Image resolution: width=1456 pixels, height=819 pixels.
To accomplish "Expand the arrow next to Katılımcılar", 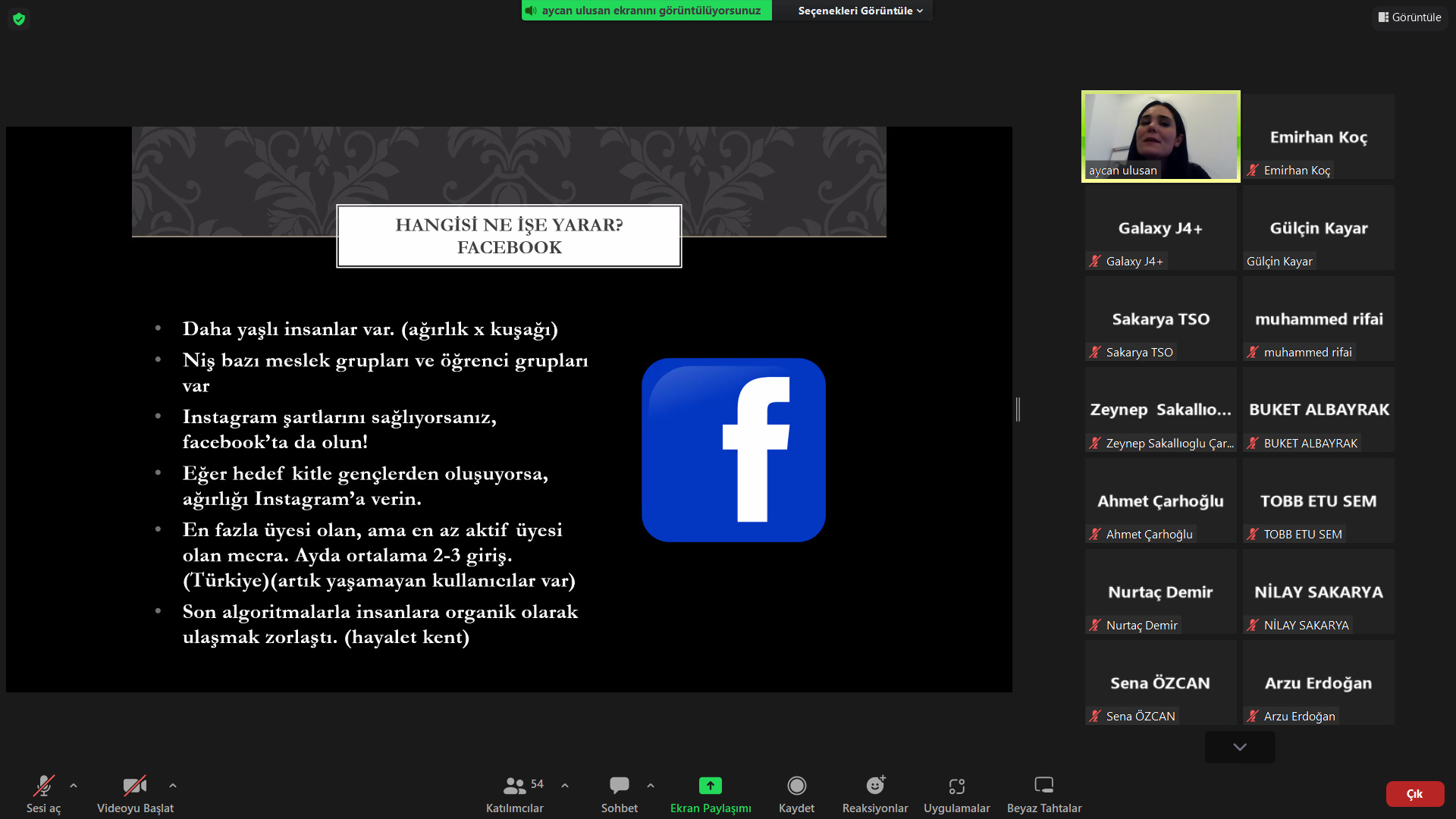I will [x=565, y=786].
